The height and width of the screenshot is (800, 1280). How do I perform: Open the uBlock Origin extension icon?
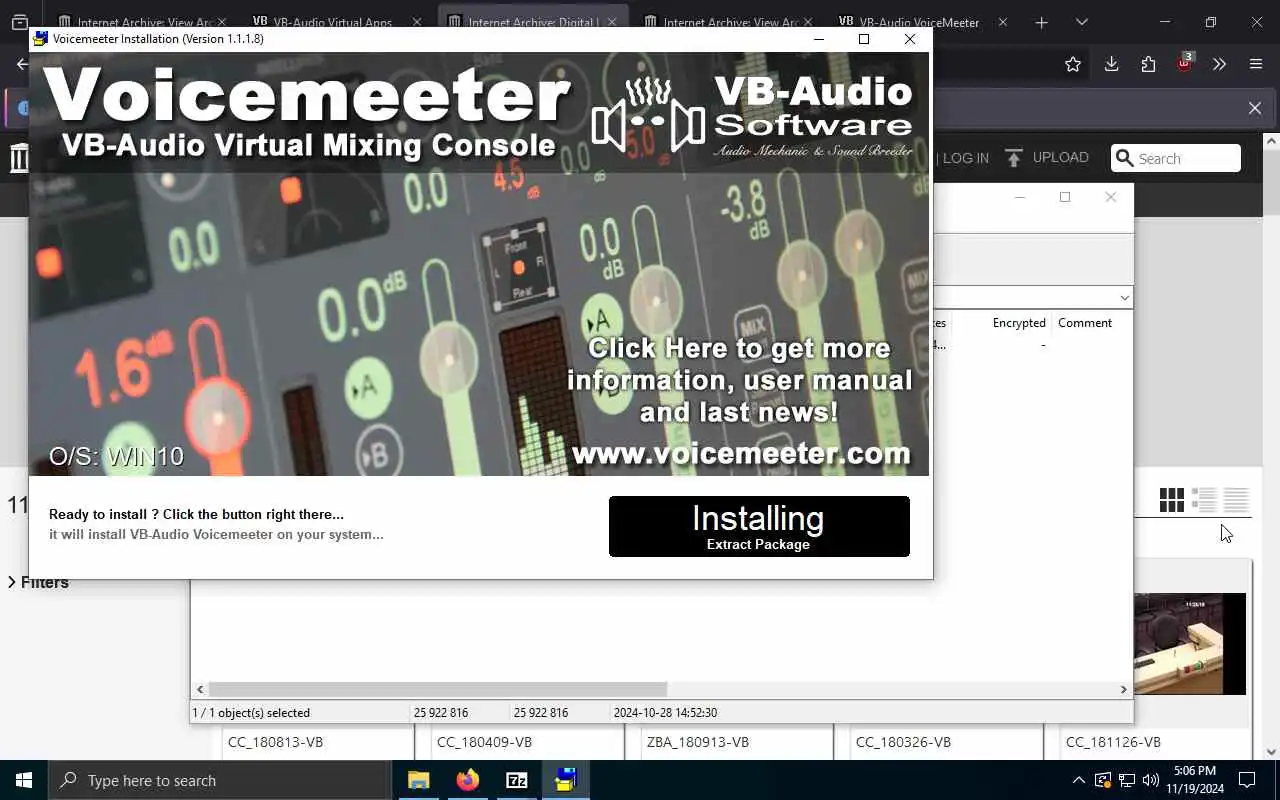(x=1184, y=63)
